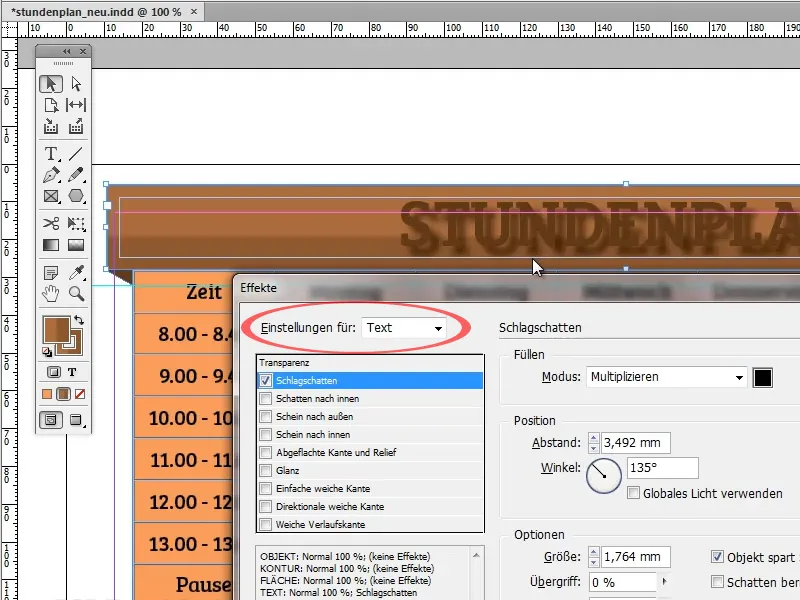This screenshot has width=800, height=600.
Task: Apply solid color to fill
Action: tap(47, 394)
